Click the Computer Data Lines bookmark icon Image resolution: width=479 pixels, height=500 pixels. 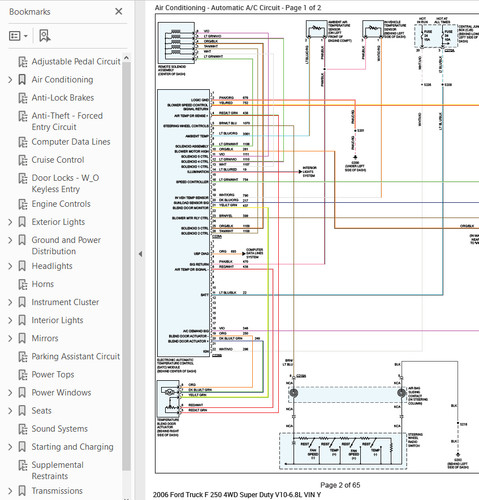[22, 142]
